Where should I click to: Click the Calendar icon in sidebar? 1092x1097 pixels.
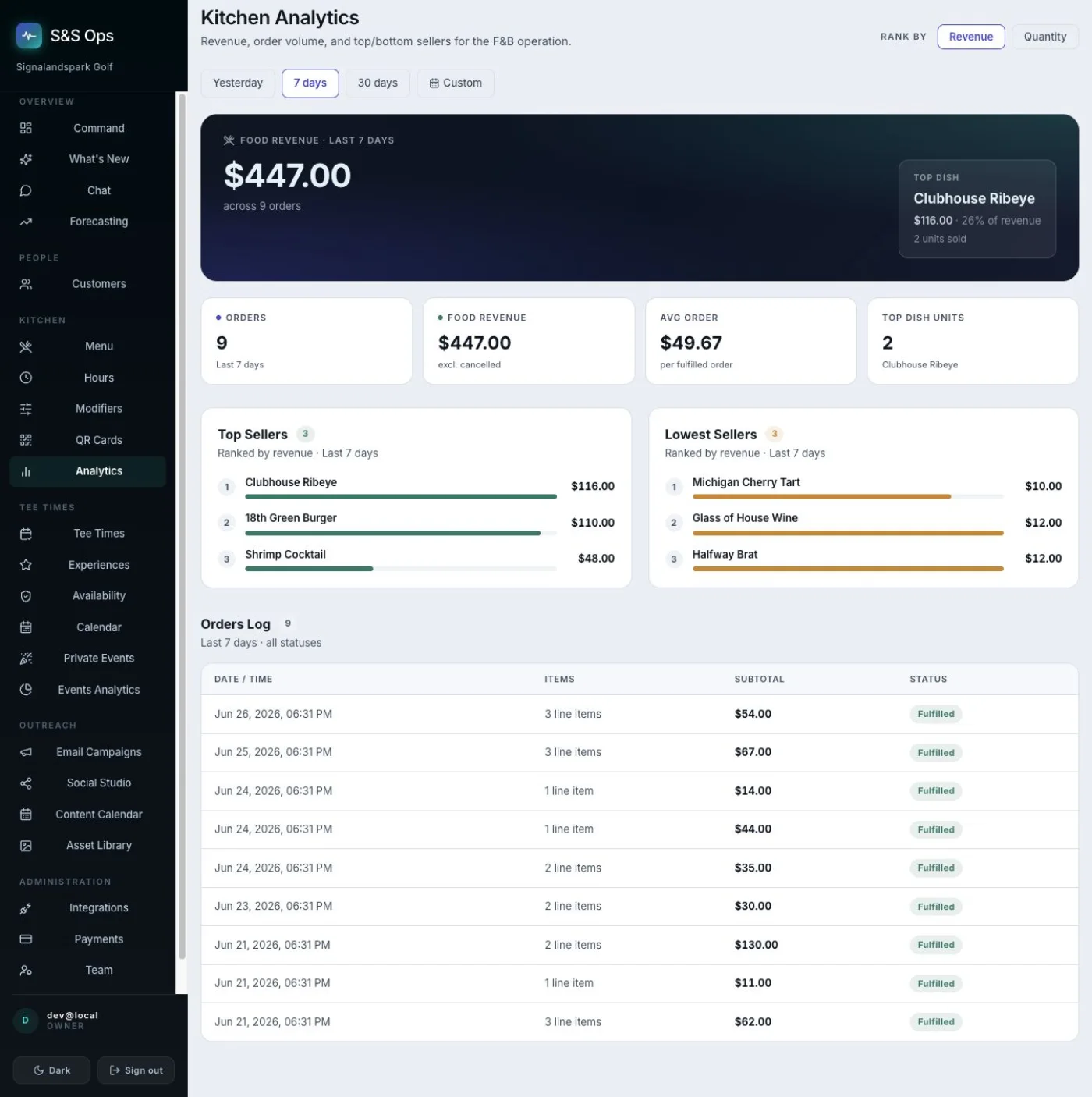pyautogui.click(x=26, y=627)
